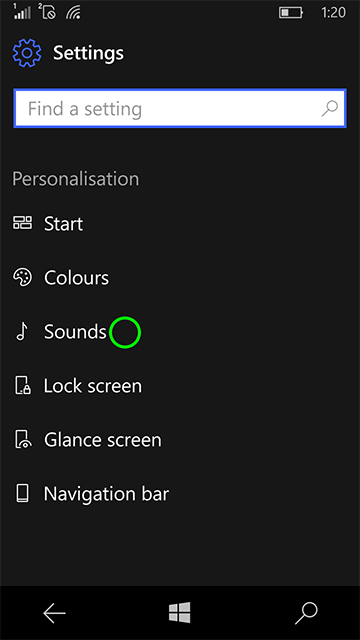Open the Sounds settings entry

tap(180, 331)
